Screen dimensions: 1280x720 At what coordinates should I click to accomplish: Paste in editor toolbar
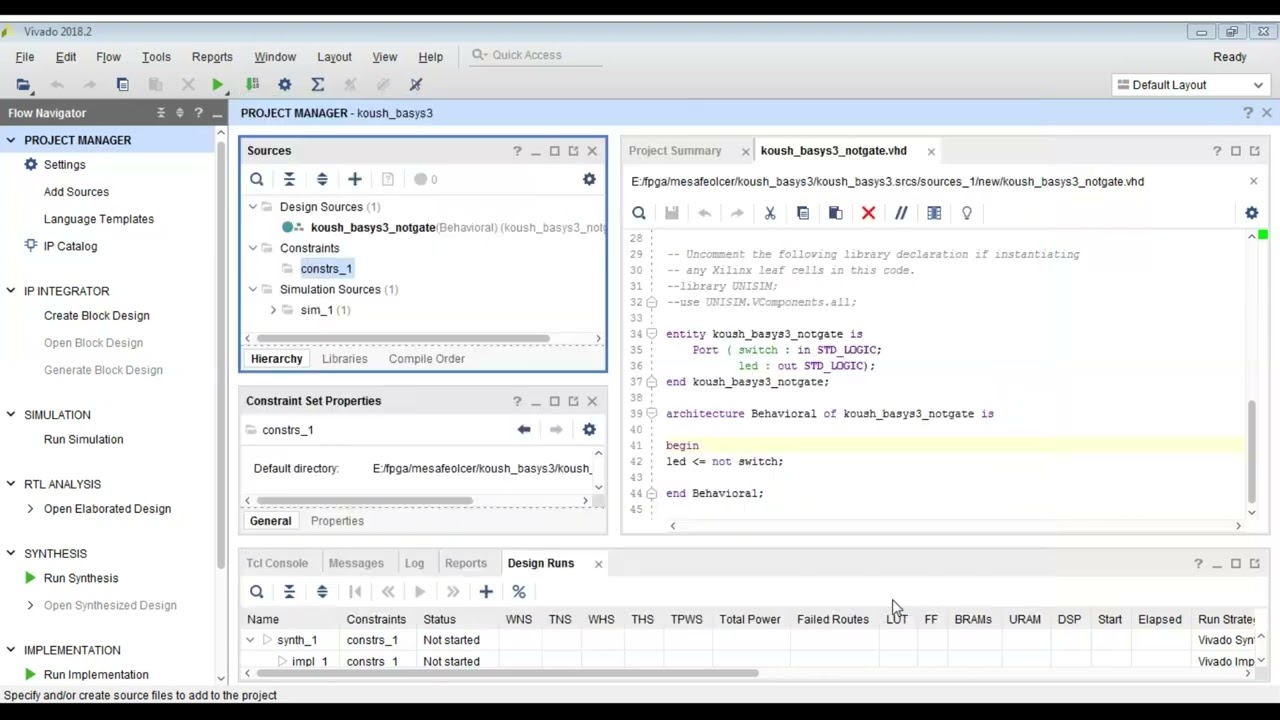tap(836, 213)
